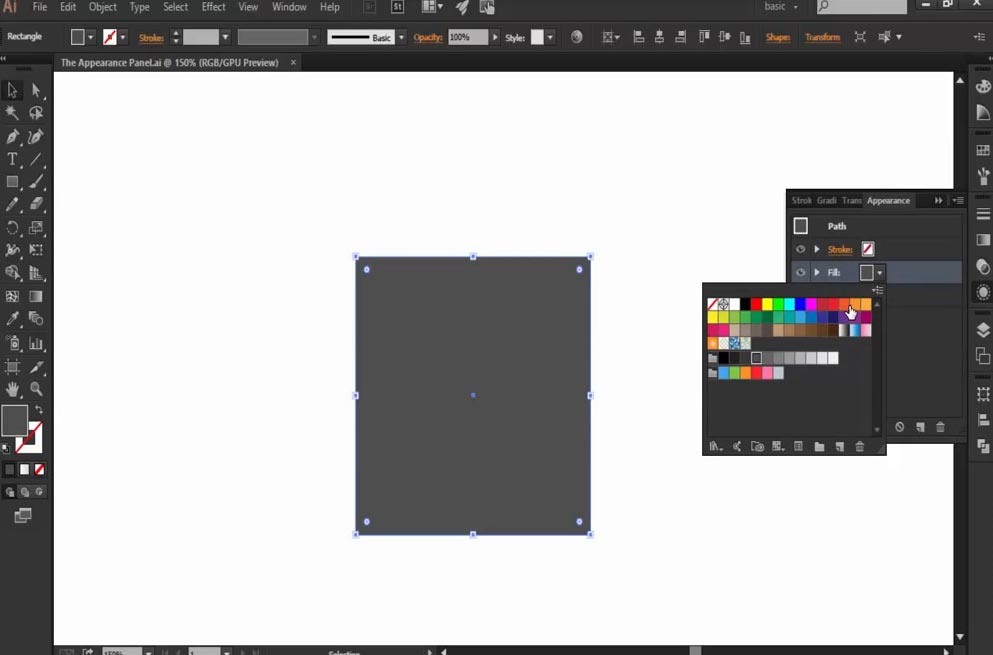Click the Opacity link in control bar

point(427,37)
